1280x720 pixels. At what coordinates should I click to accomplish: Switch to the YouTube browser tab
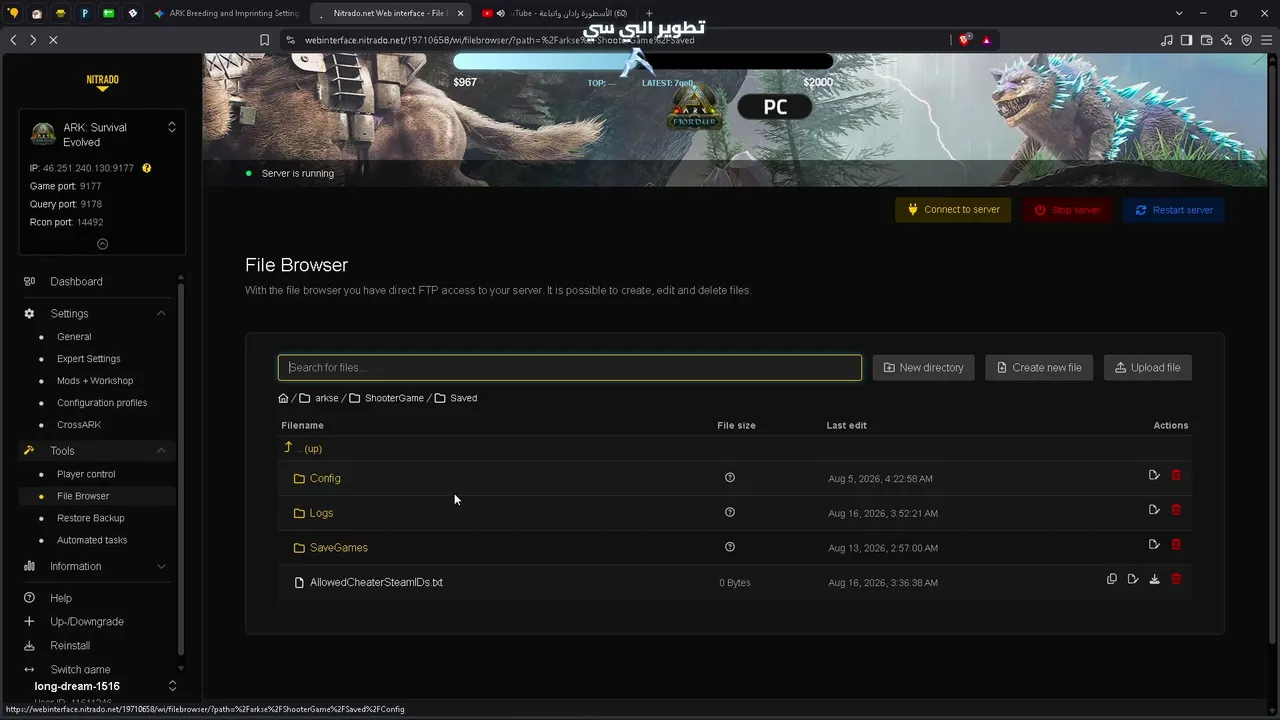tap(554, 13)
